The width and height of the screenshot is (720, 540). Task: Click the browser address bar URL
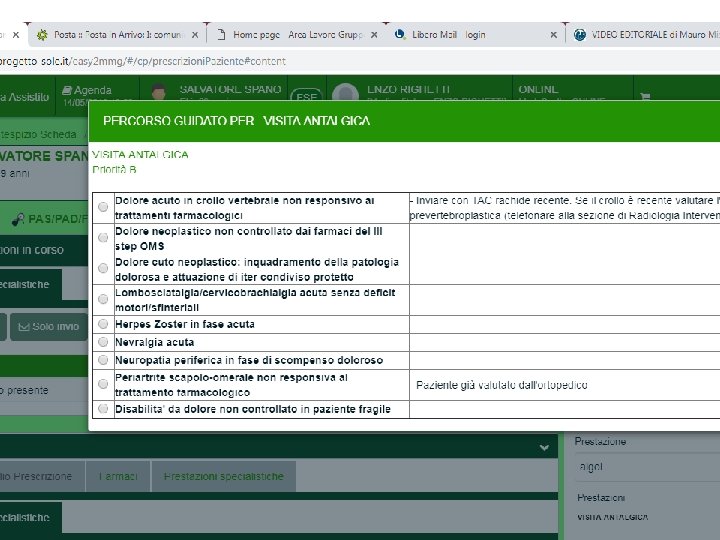coord(142,61)
